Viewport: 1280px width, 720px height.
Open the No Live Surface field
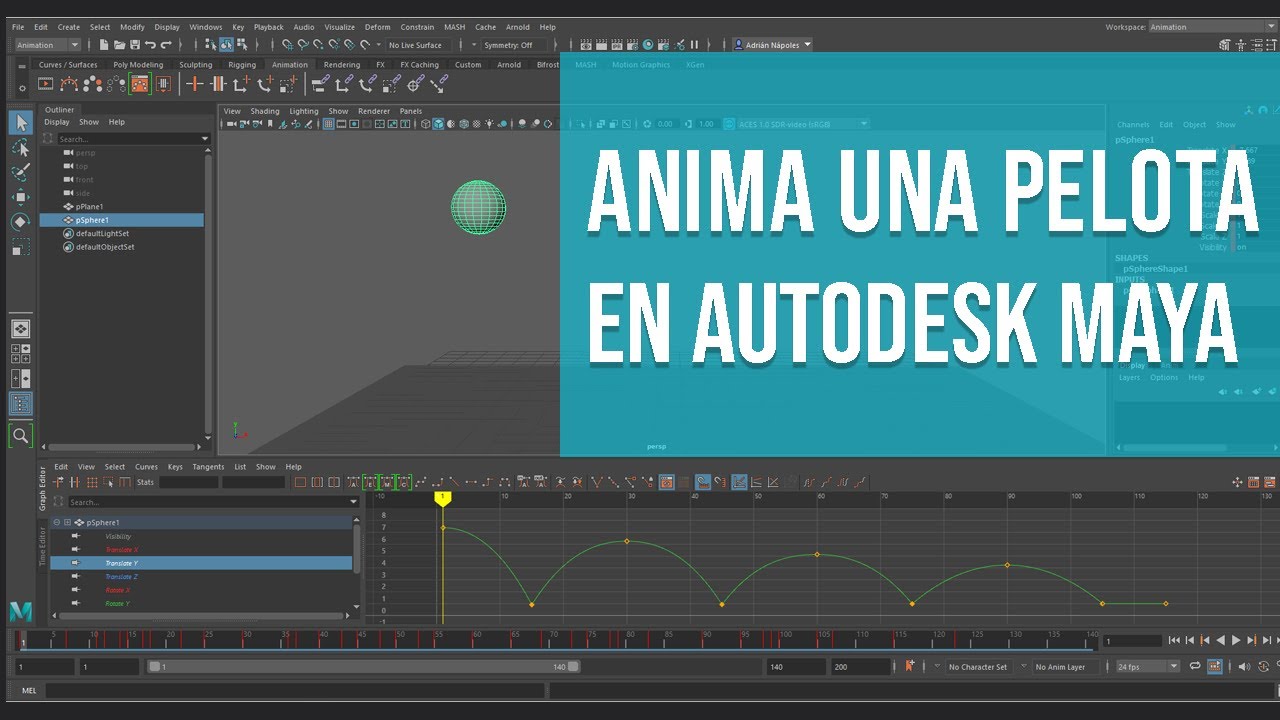[x=418, y=45]
